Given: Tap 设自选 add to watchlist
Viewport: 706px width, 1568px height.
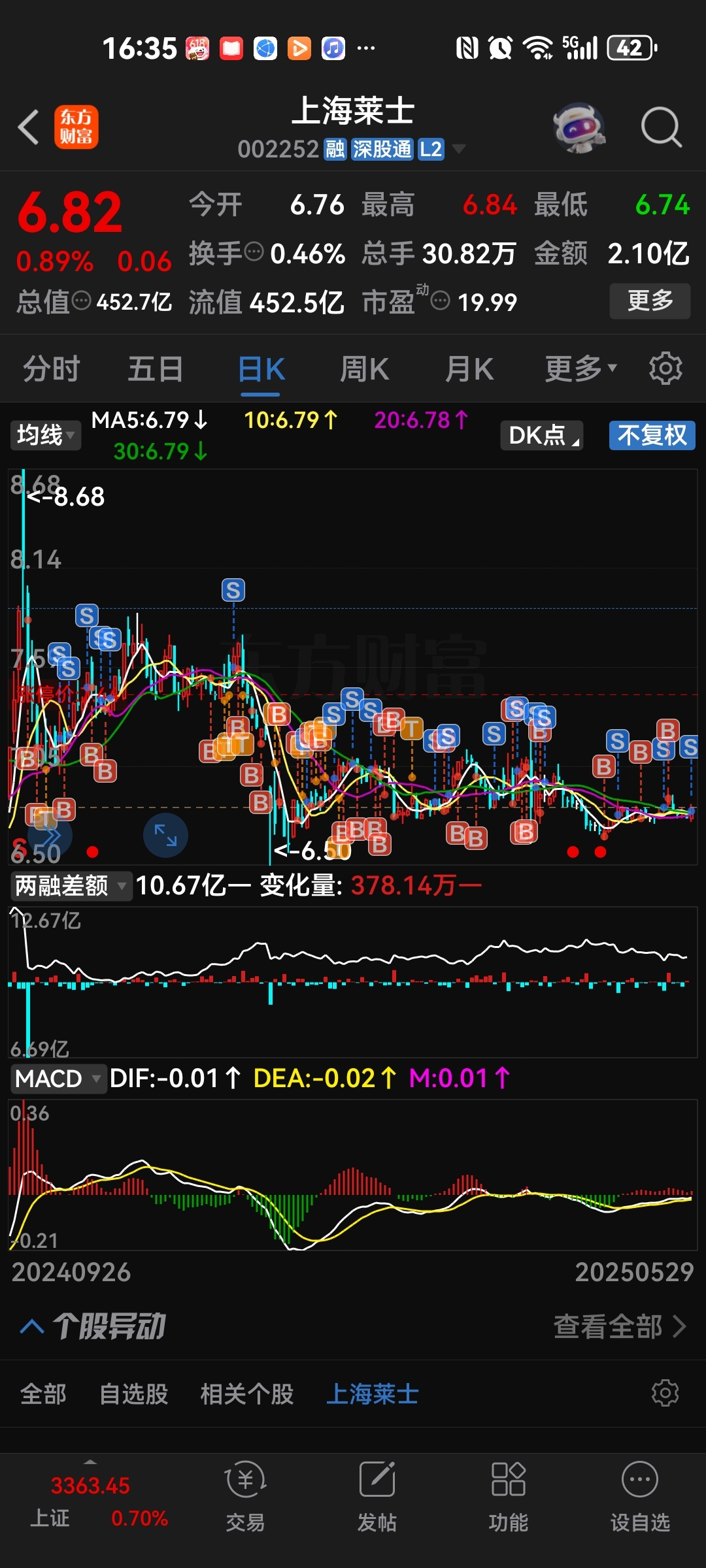Looking at the screenshot, I should point(640,1496).
